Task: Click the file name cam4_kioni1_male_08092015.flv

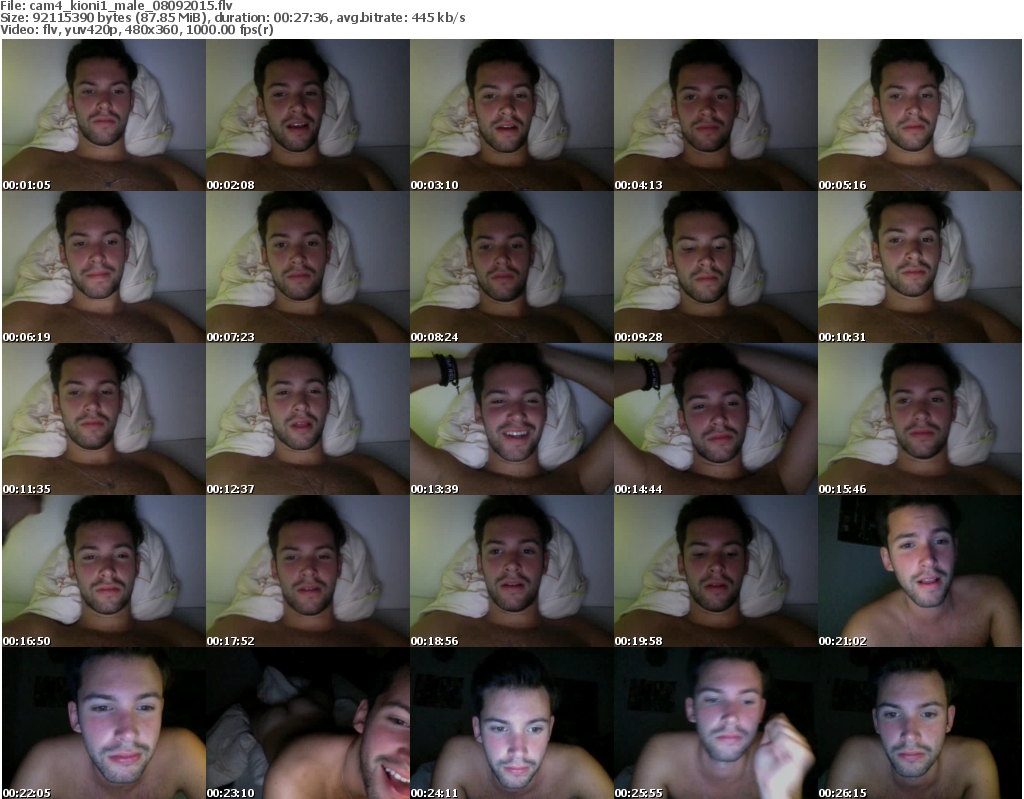Action: click(131, 6)
